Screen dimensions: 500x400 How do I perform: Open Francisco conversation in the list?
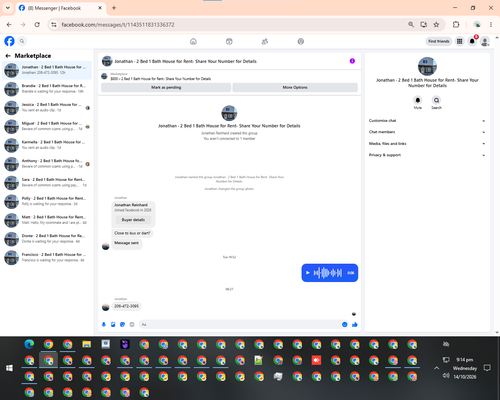point(47,257)
